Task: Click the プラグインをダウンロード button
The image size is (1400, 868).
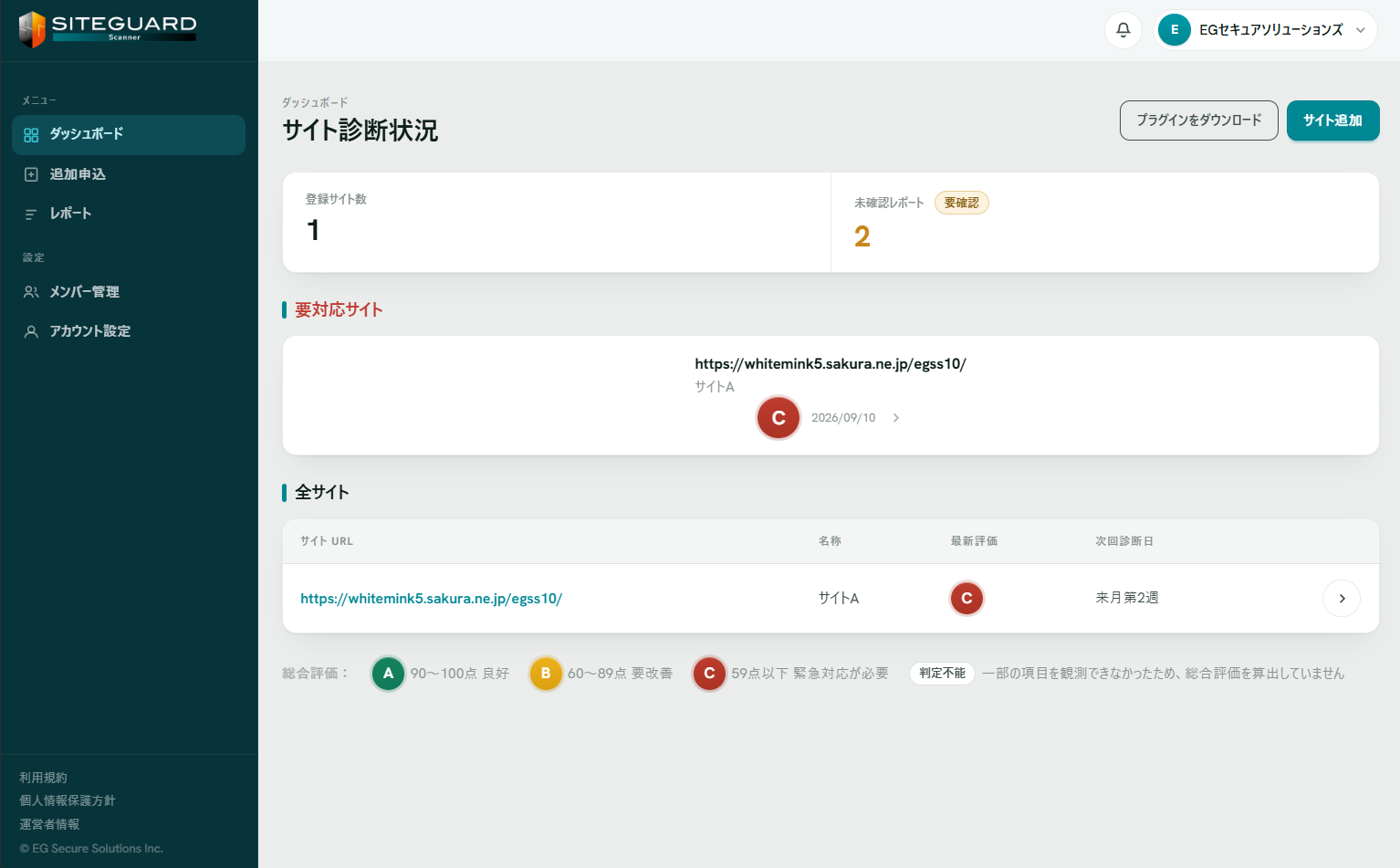Action: [1199, 120]
